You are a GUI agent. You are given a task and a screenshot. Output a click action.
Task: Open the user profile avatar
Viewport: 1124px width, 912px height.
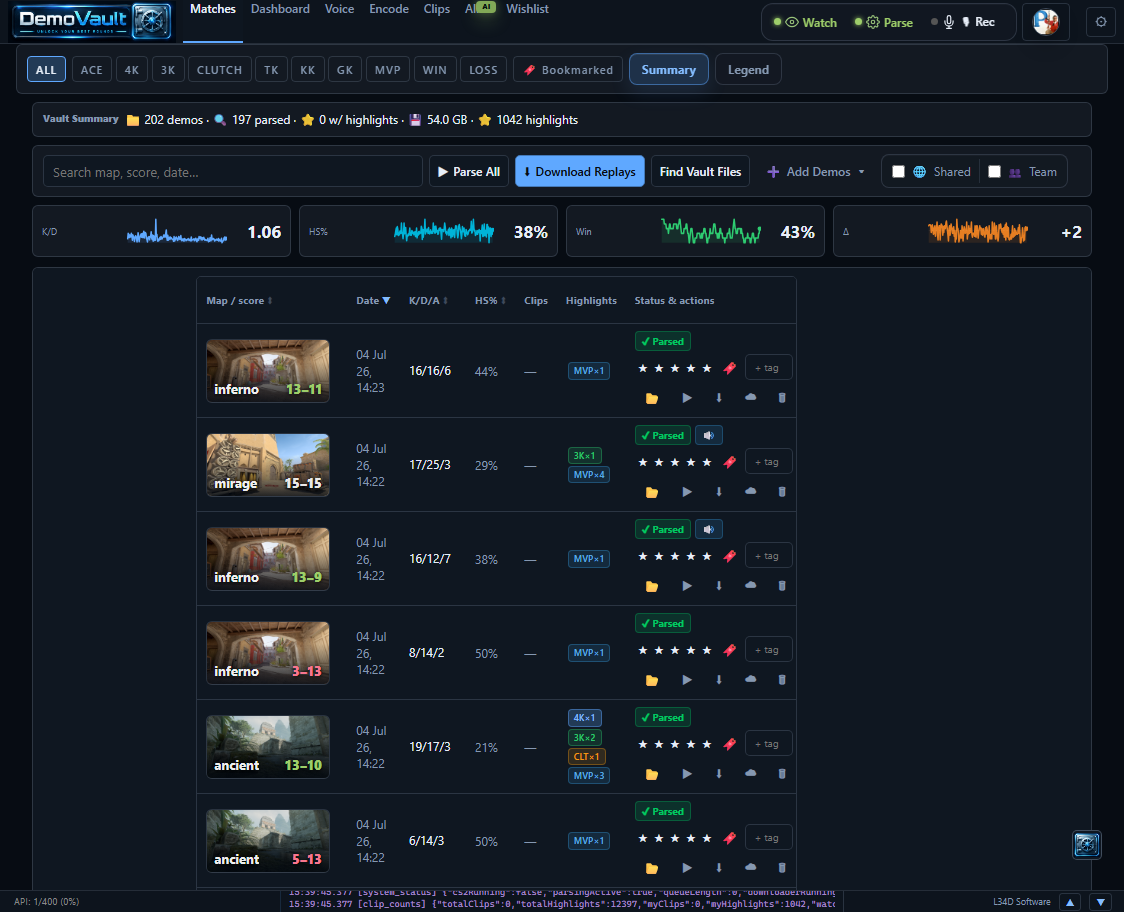point(1046,22)
